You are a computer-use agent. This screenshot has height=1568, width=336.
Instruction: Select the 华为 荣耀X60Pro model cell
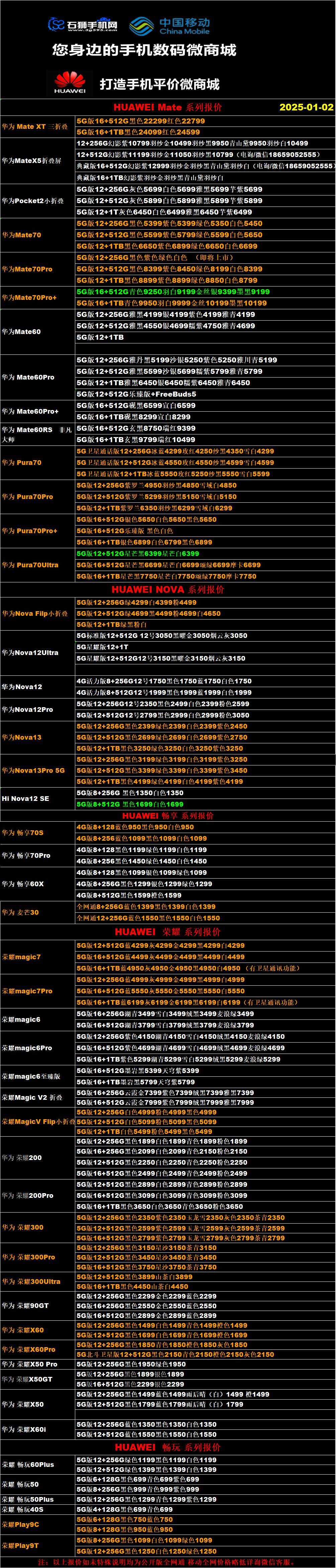click(38, 1349)
